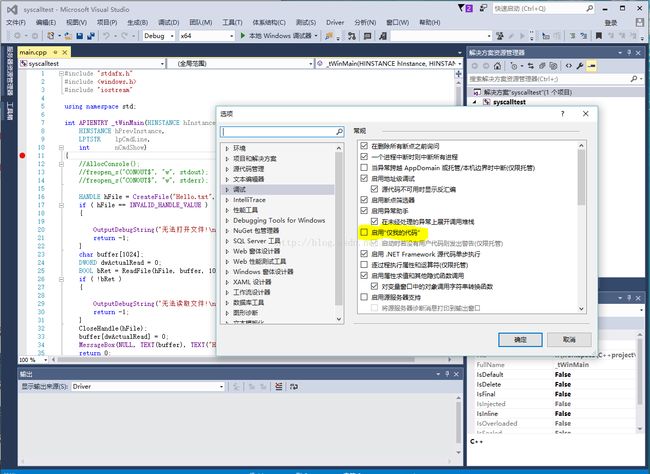Click the Save icon in toolbar
This screenshot has height=474, width=650.
tap(80, 36)
